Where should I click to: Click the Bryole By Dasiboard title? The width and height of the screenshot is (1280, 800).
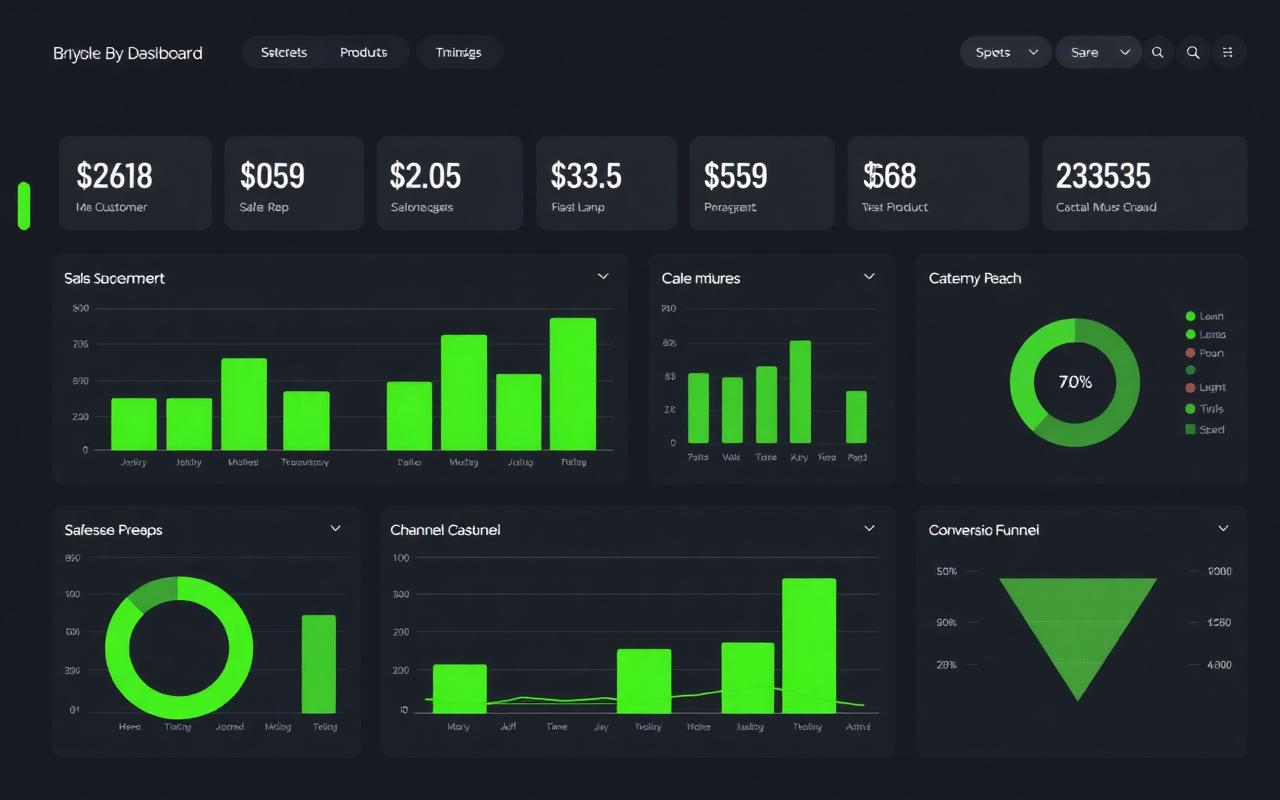click(128, 53)
